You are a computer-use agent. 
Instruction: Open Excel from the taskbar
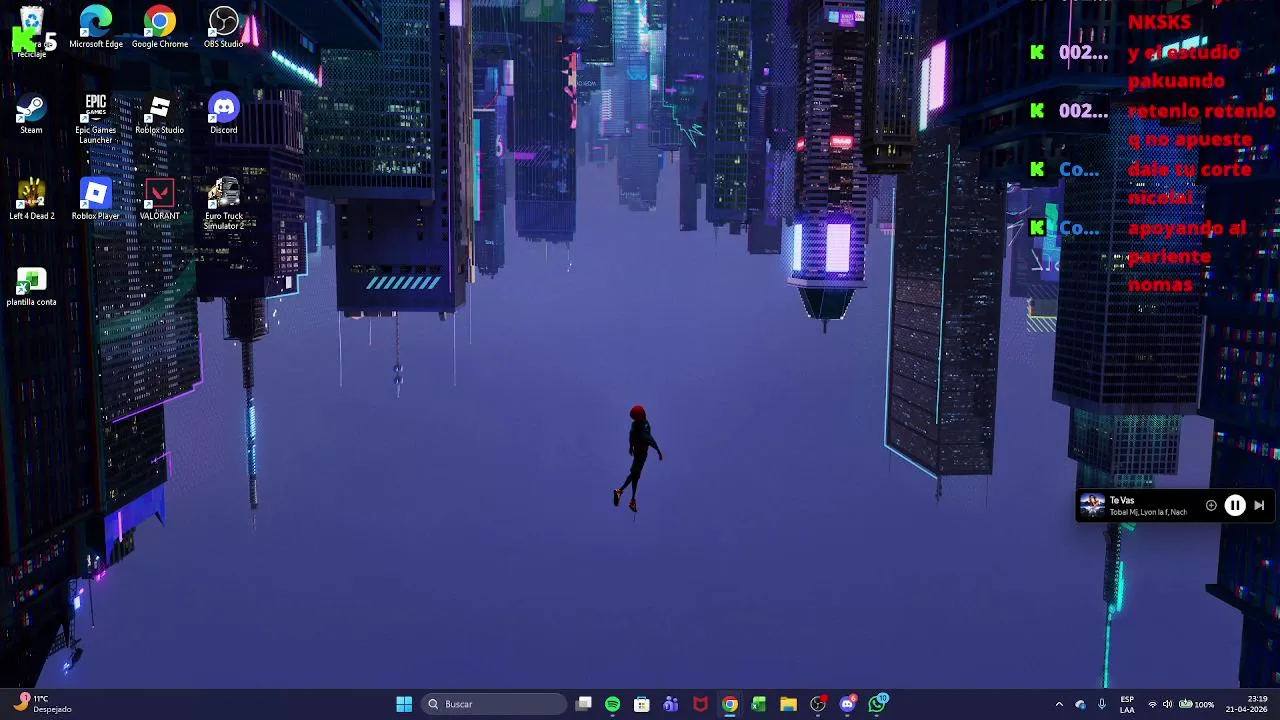point(759,704)
